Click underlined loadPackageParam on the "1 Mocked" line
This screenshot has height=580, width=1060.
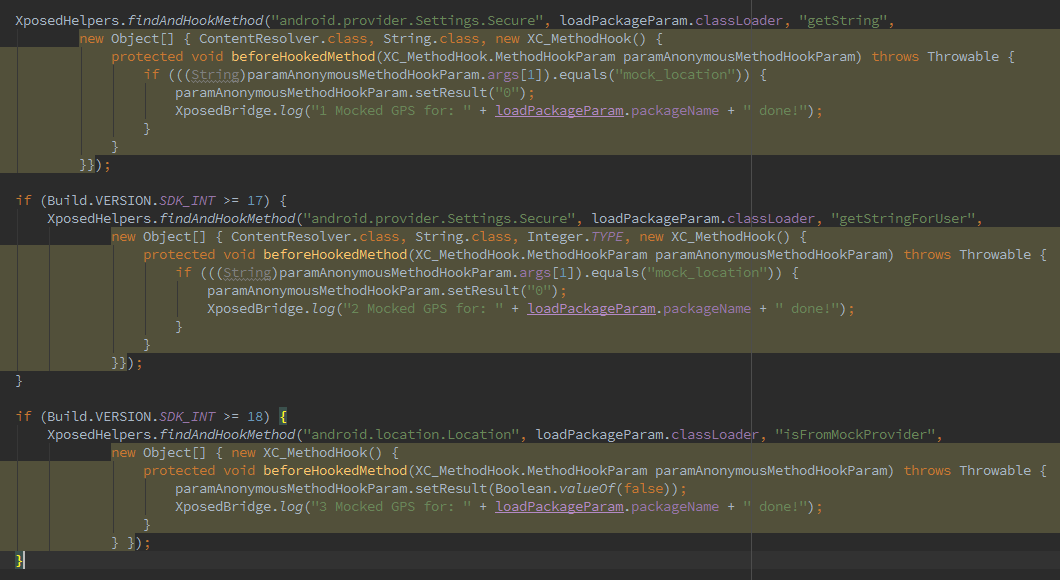click(559, 111)
